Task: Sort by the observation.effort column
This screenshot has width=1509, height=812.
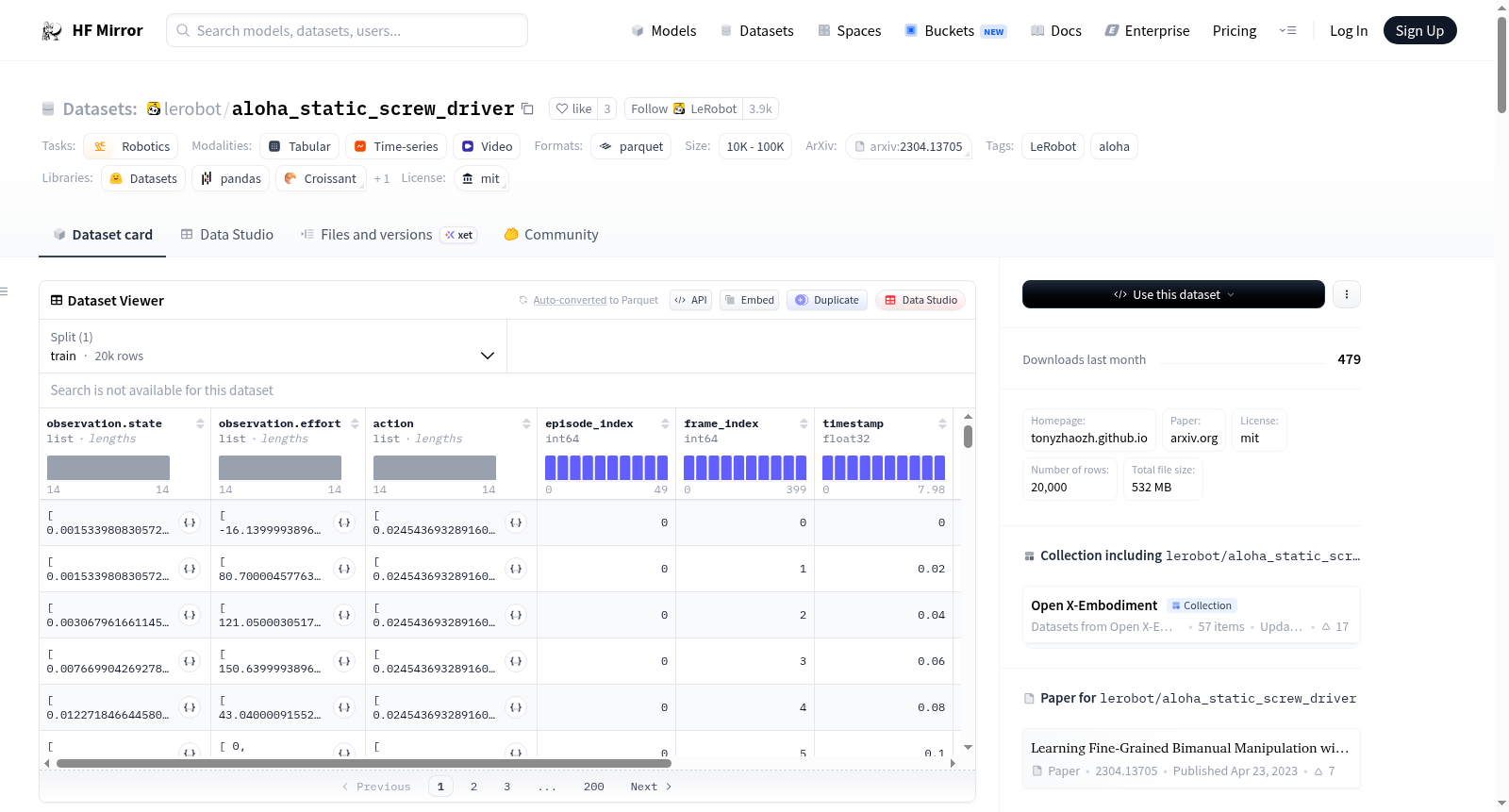Action: pos(355,424)
